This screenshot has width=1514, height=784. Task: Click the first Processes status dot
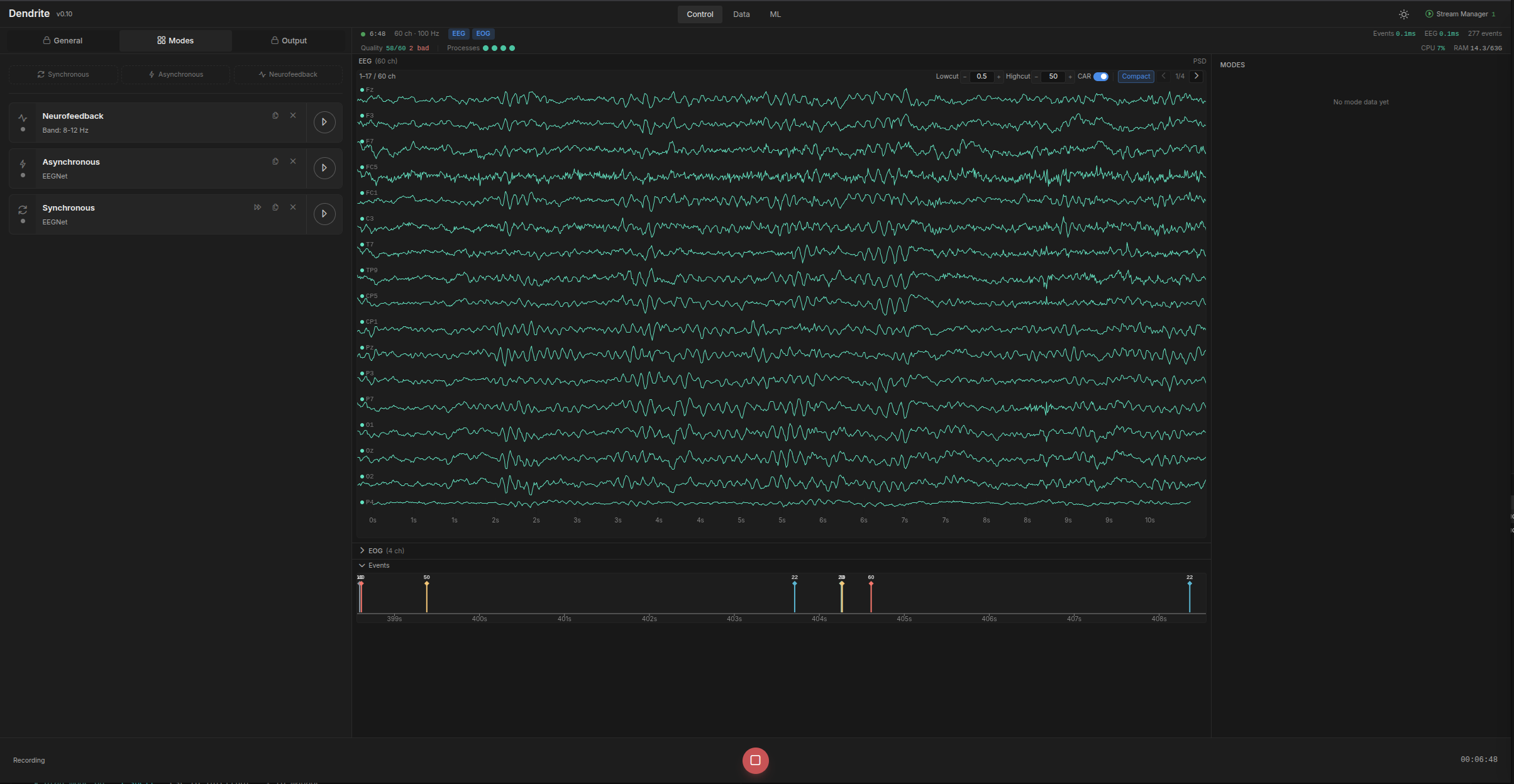pyautogui.click(x=485, y=48)
